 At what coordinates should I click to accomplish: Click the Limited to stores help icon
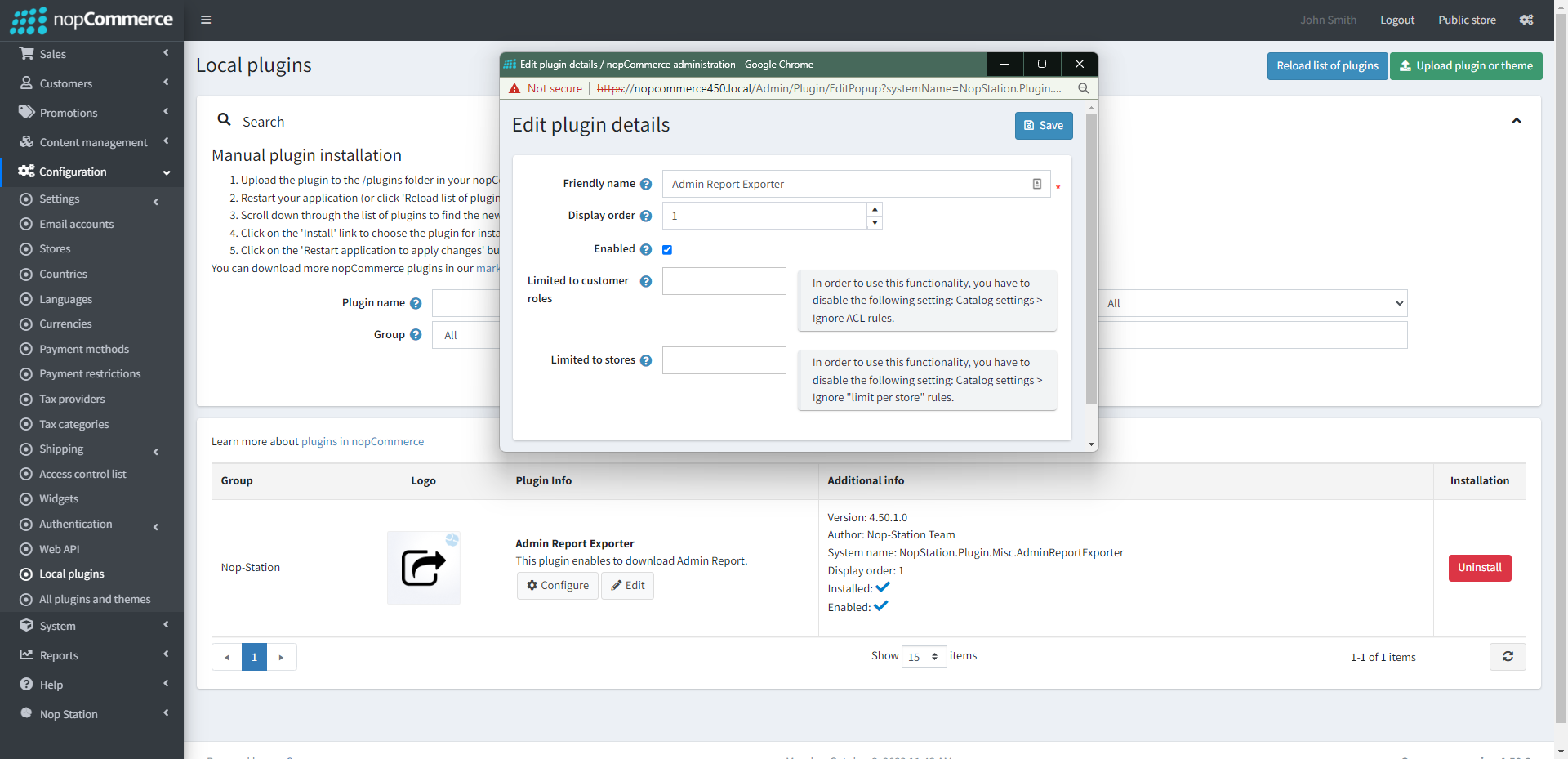pos(646,361)
